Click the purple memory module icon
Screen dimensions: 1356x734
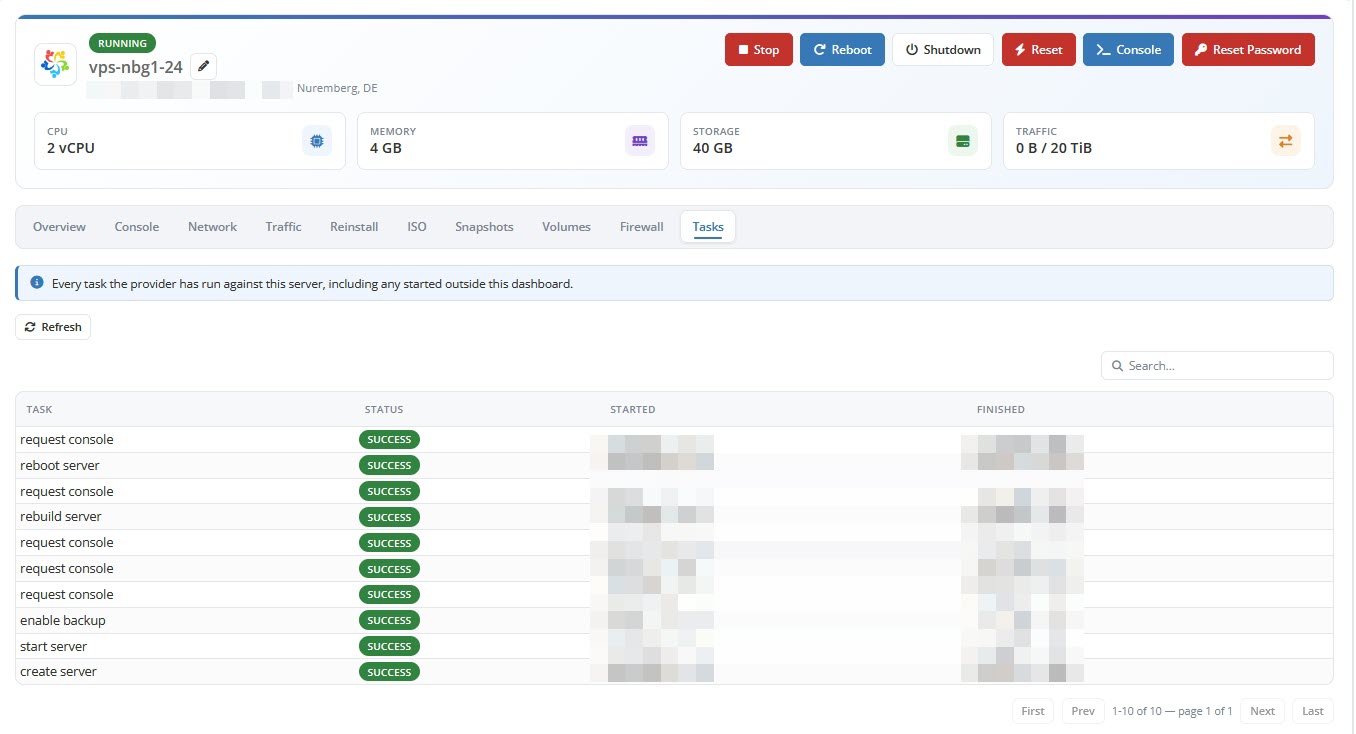point(640,141)
